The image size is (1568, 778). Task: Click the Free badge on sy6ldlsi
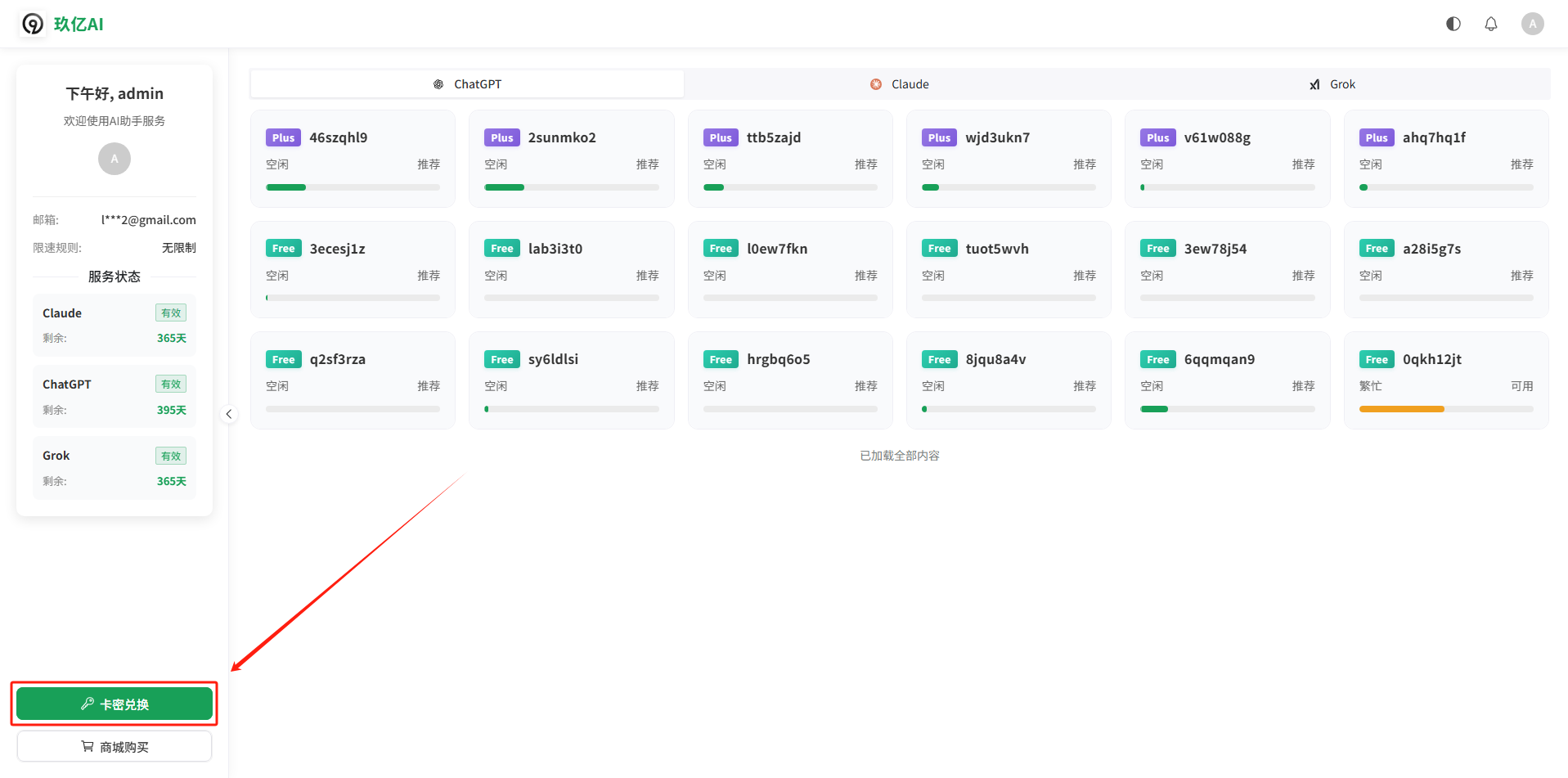[502, 359]
